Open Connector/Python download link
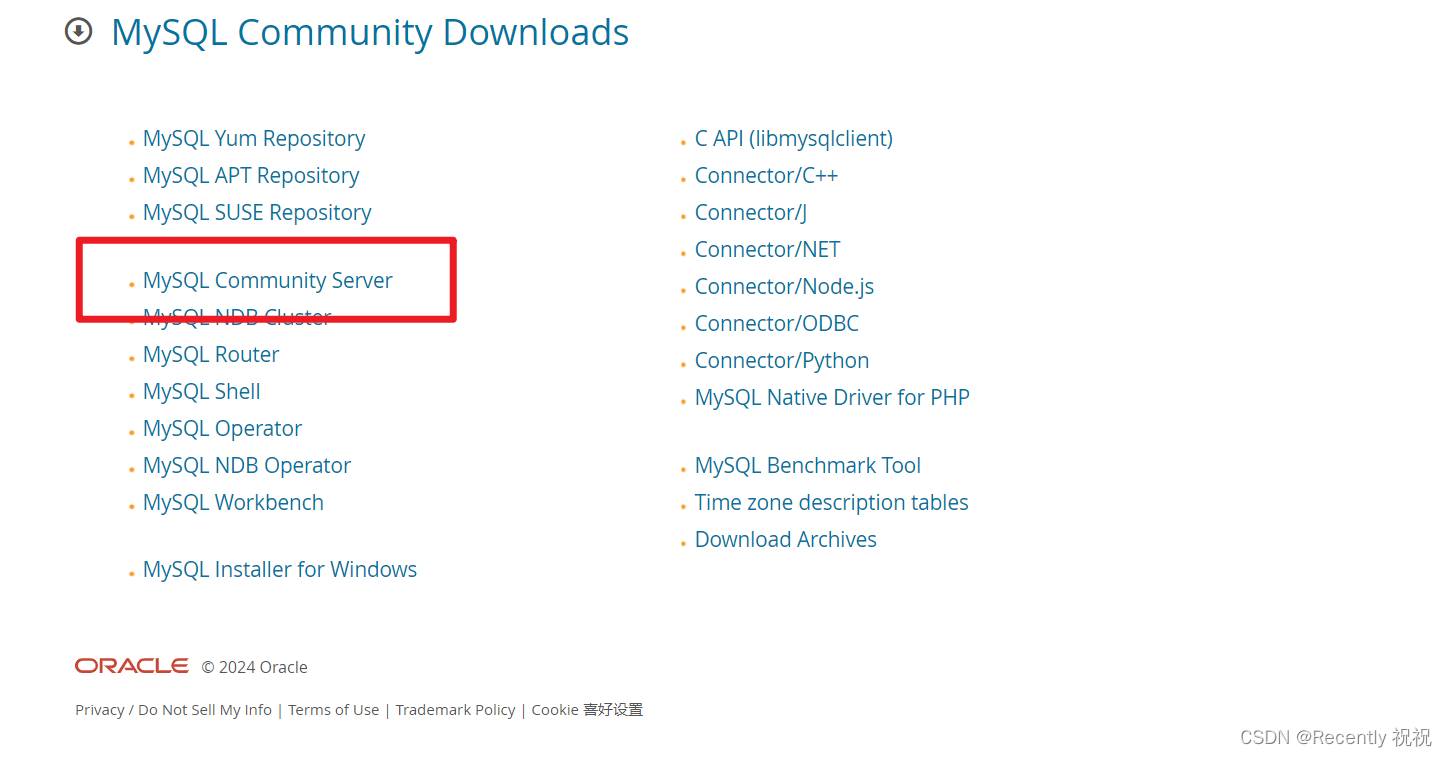1447x757 pixels. [782, 361]
